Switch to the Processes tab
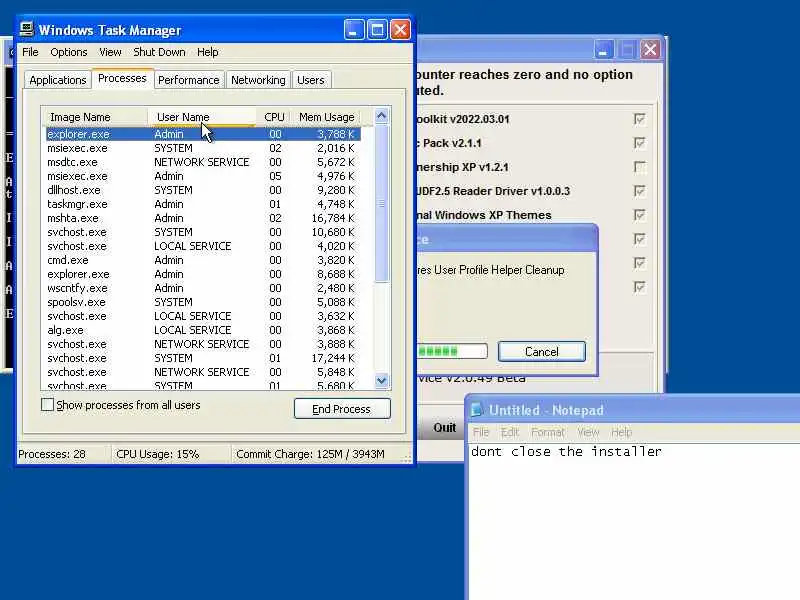800x600 pixels. pyautogui.click(x=122, y=79)
